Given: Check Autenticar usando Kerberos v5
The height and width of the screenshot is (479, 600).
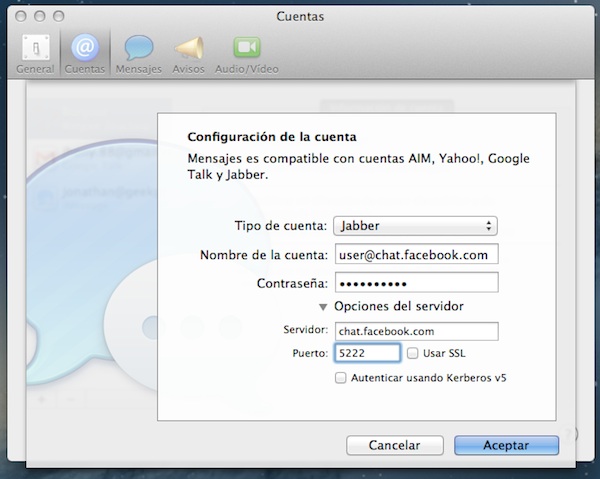Looking at the screenshot, I should [340, 378].
